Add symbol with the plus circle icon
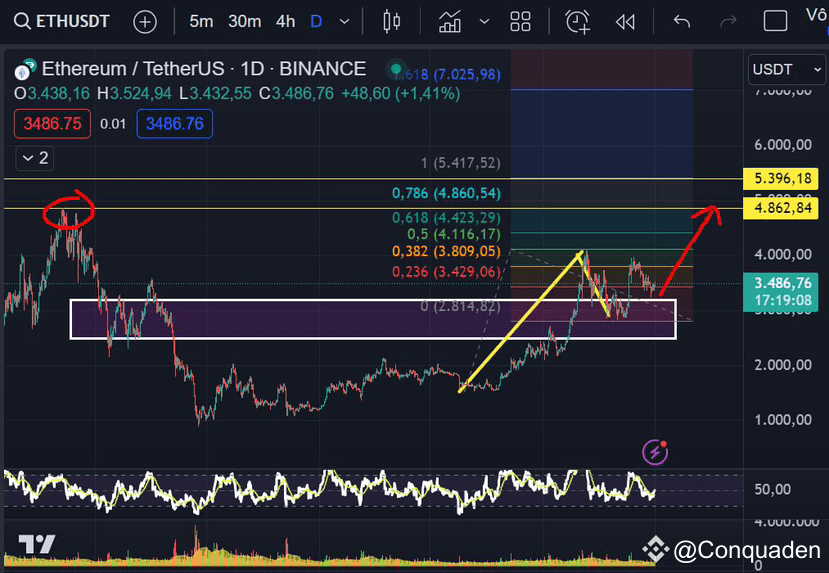The width and height of the screenshot is (829, 573). point(145,22)
